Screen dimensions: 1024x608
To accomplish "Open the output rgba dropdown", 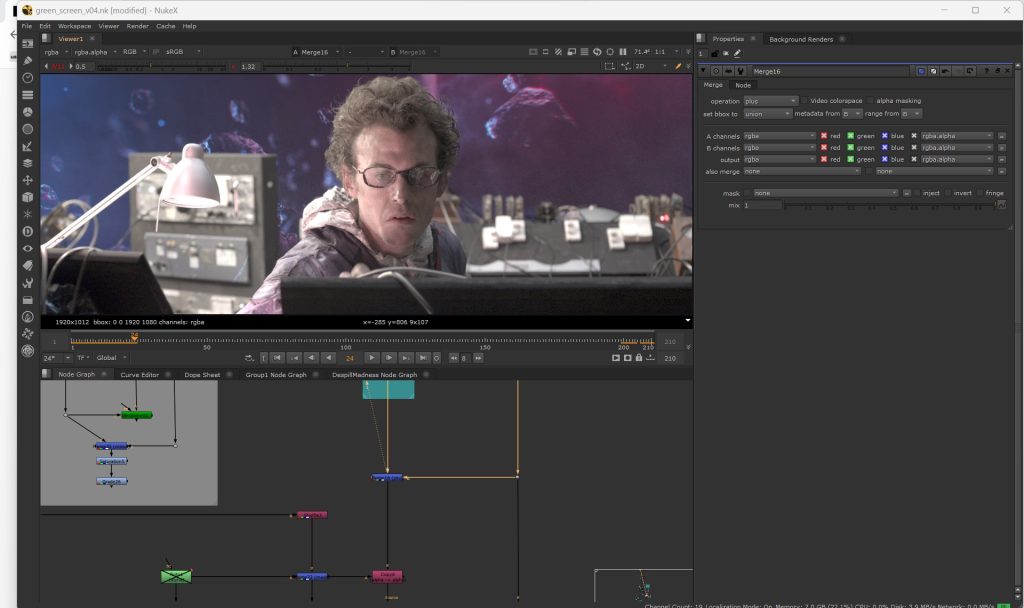I will 780,159.
